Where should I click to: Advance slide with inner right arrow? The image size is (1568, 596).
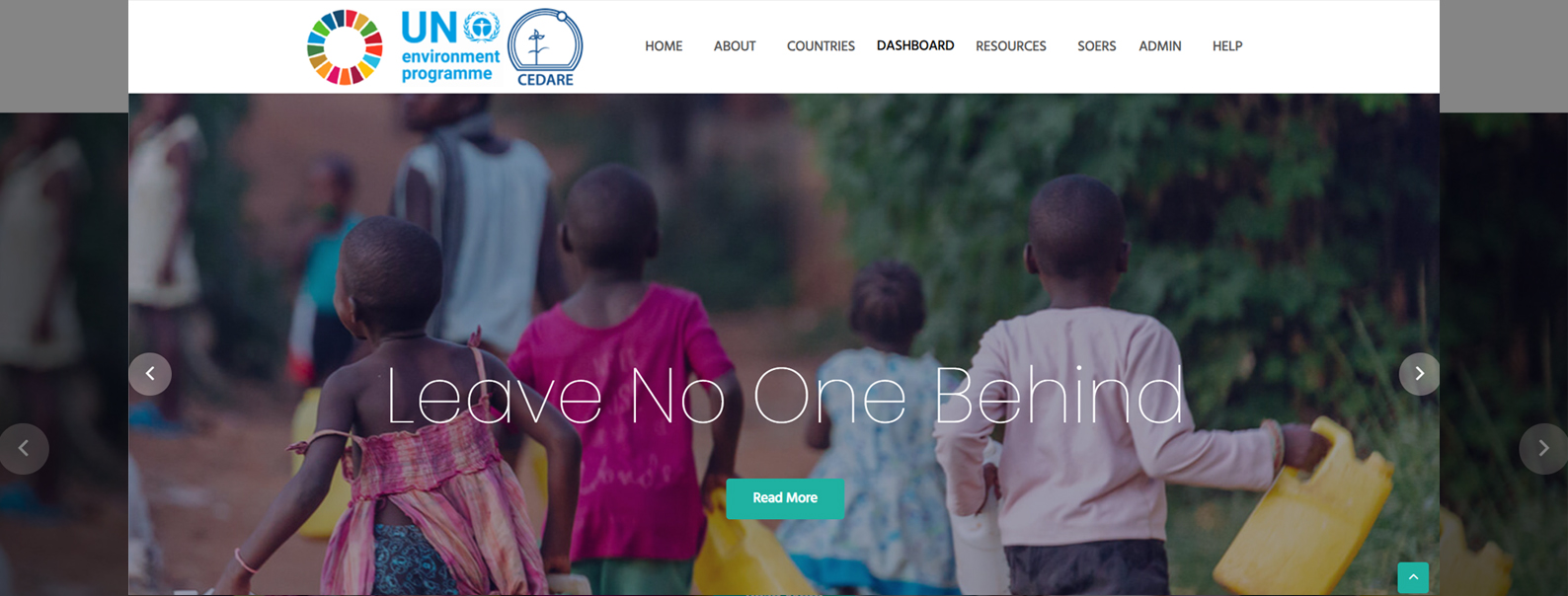[1419, 374]
